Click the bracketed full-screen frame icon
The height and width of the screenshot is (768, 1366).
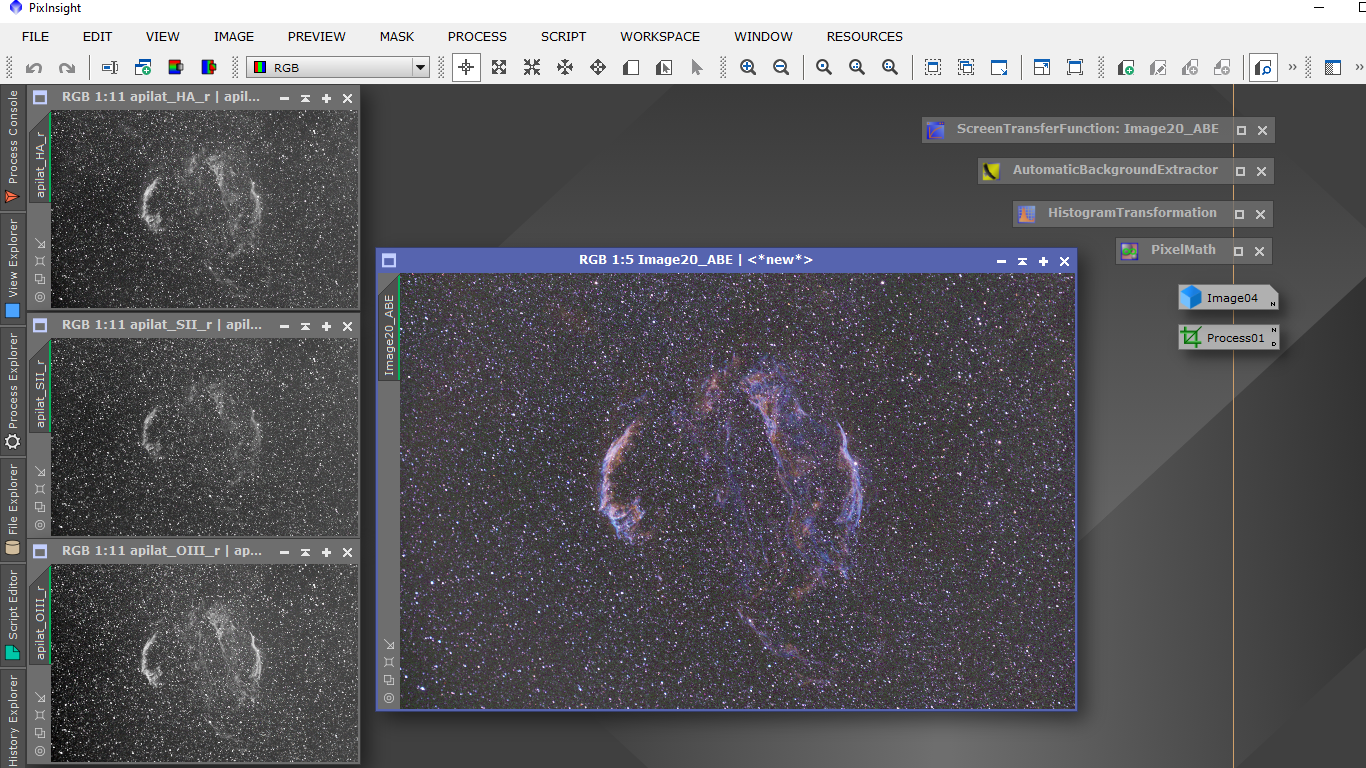[1075, 68]
